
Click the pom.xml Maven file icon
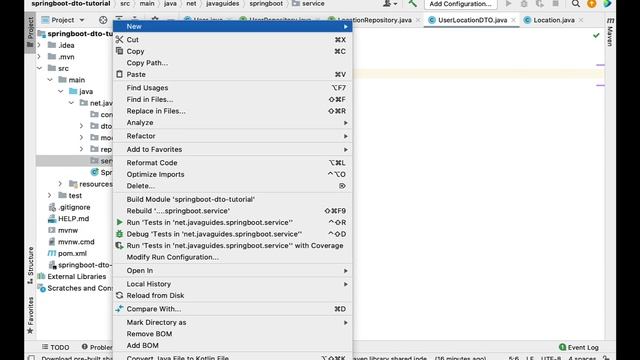[x=52, y=253]
